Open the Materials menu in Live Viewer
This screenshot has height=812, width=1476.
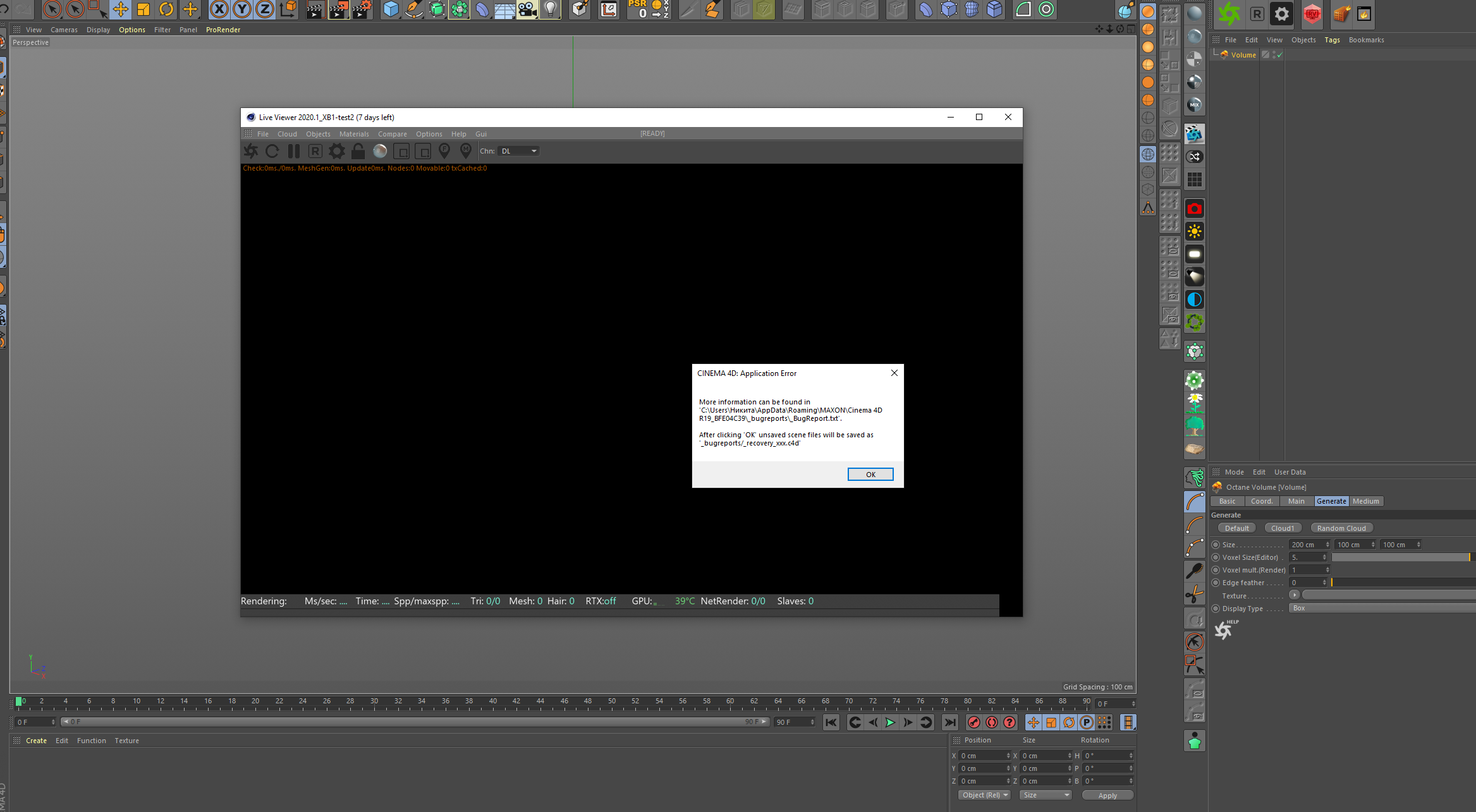click(354, 134)
